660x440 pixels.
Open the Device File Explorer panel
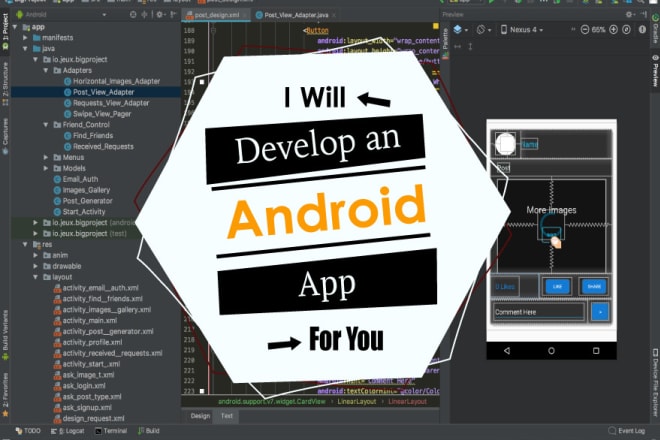[x=655, y=382]
